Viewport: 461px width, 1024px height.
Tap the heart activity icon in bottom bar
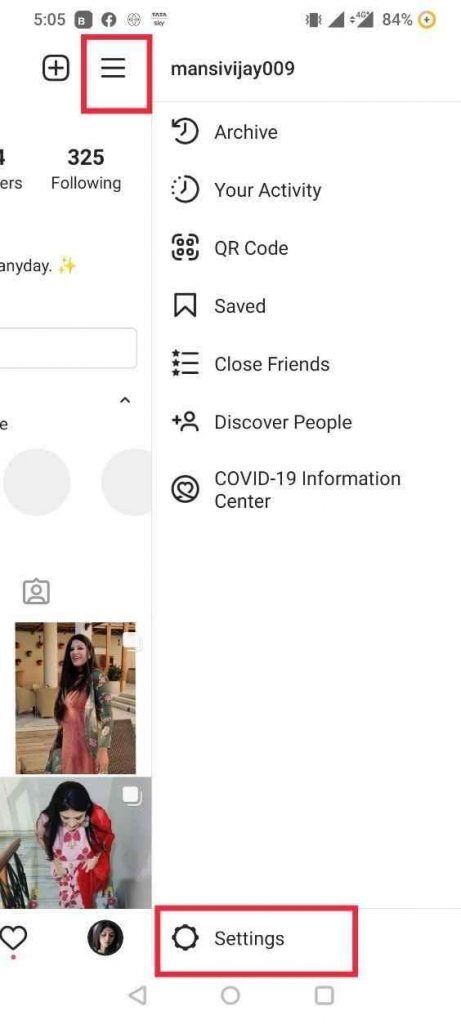click(x=13, y=938)
